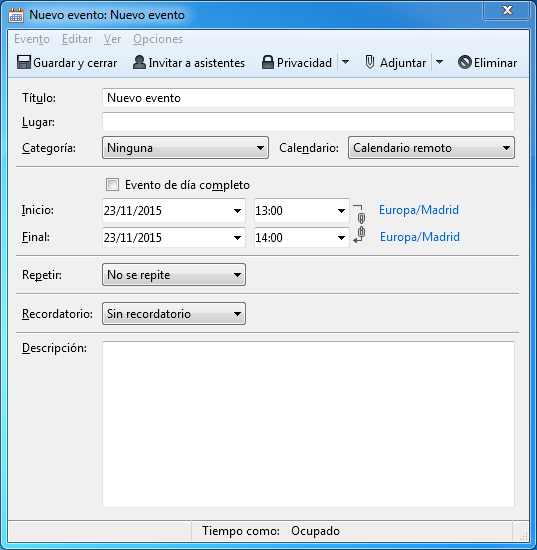The width and height of the screenshot is (537, 550).
Task: Click the Adjuntar paperclip icon
Action: click(x=370, y=62)
